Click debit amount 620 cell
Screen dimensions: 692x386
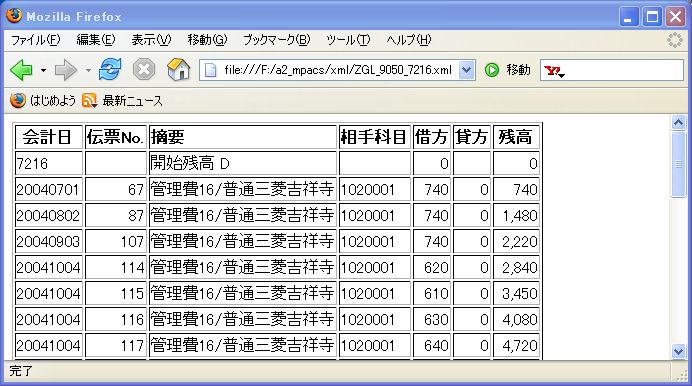tap(432, 267)
